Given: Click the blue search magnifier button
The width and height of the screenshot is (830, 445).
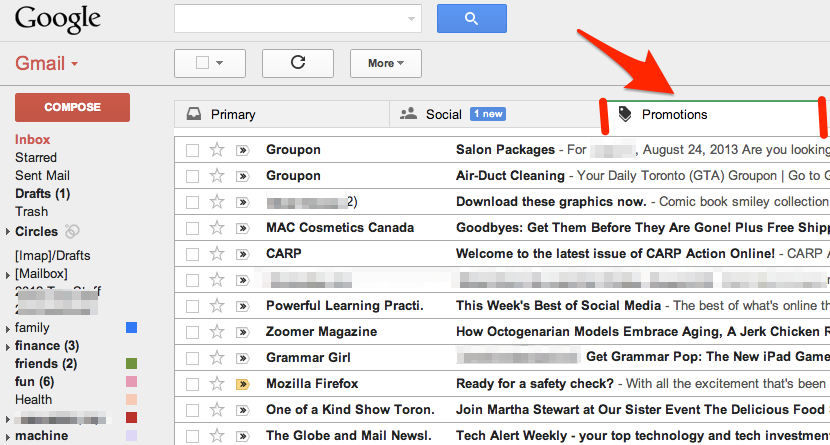Looking at the screenshot, I should 471,18.
